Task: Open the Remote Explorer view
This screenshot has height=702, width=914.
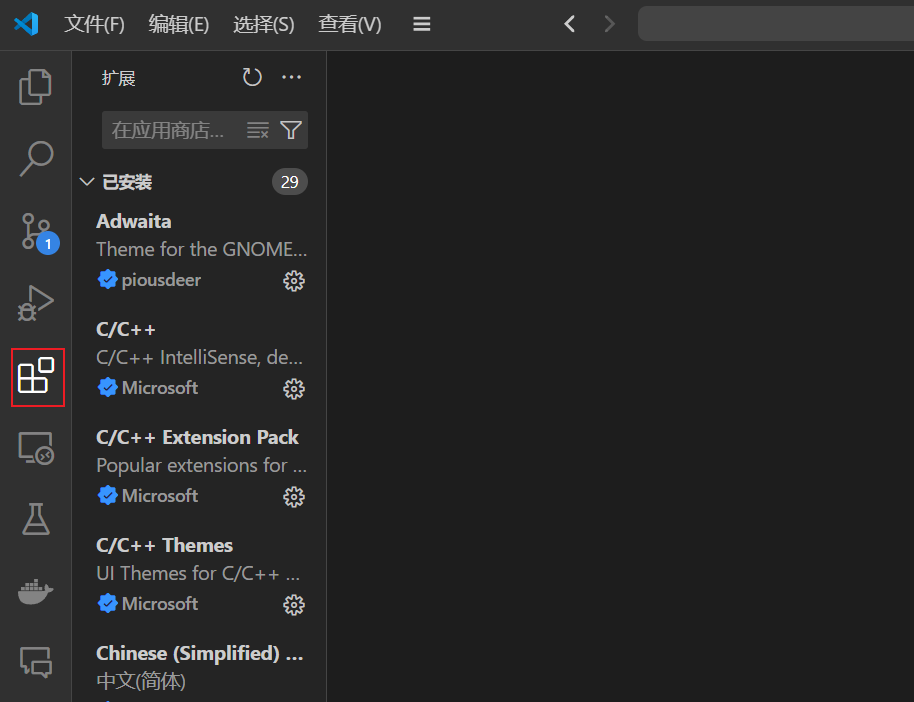Action: click(x=36, y=448)
